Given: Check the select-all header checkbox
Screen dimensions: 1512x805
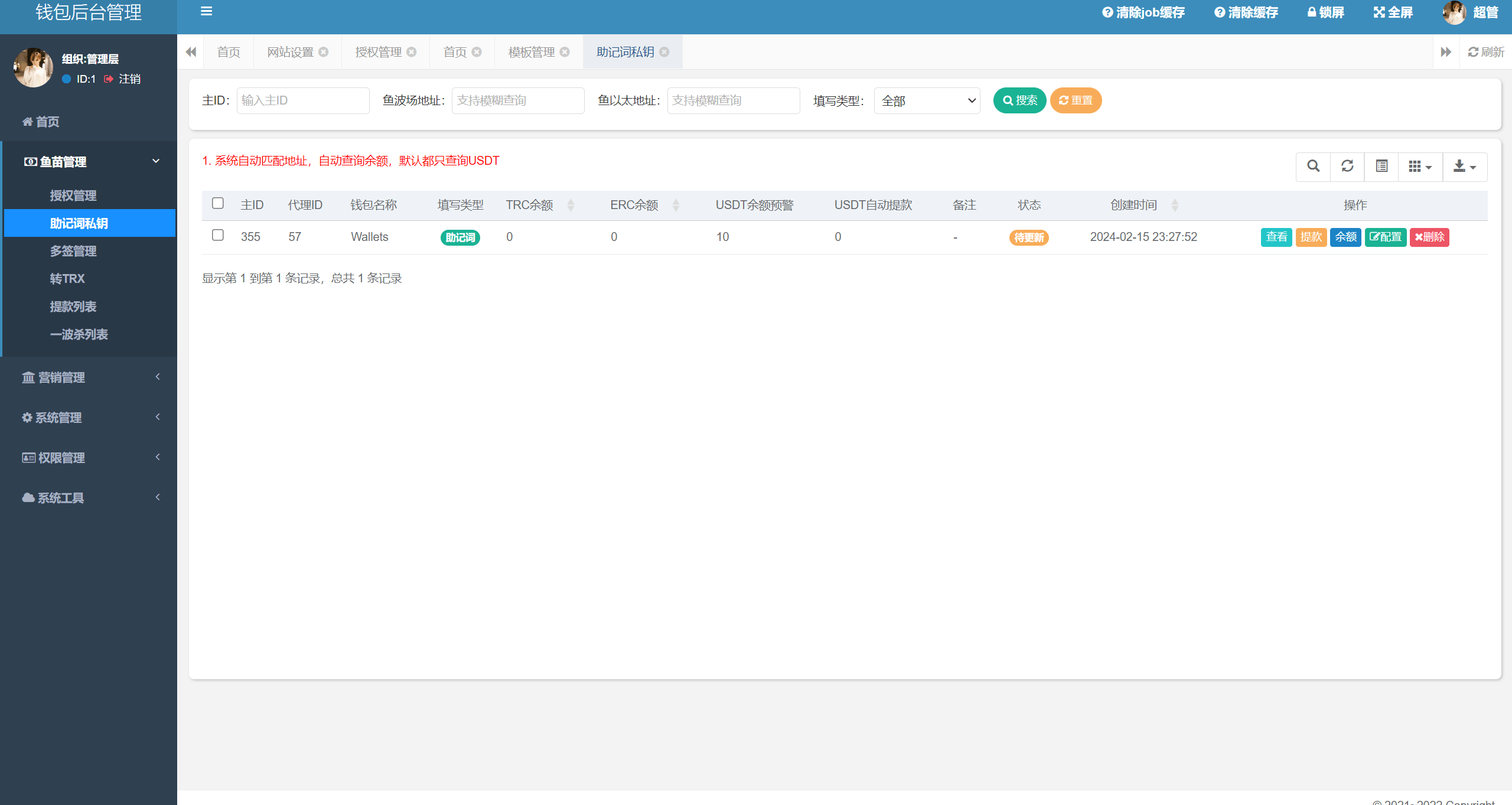Looking at the screenshot, I should tap(218, 204).
